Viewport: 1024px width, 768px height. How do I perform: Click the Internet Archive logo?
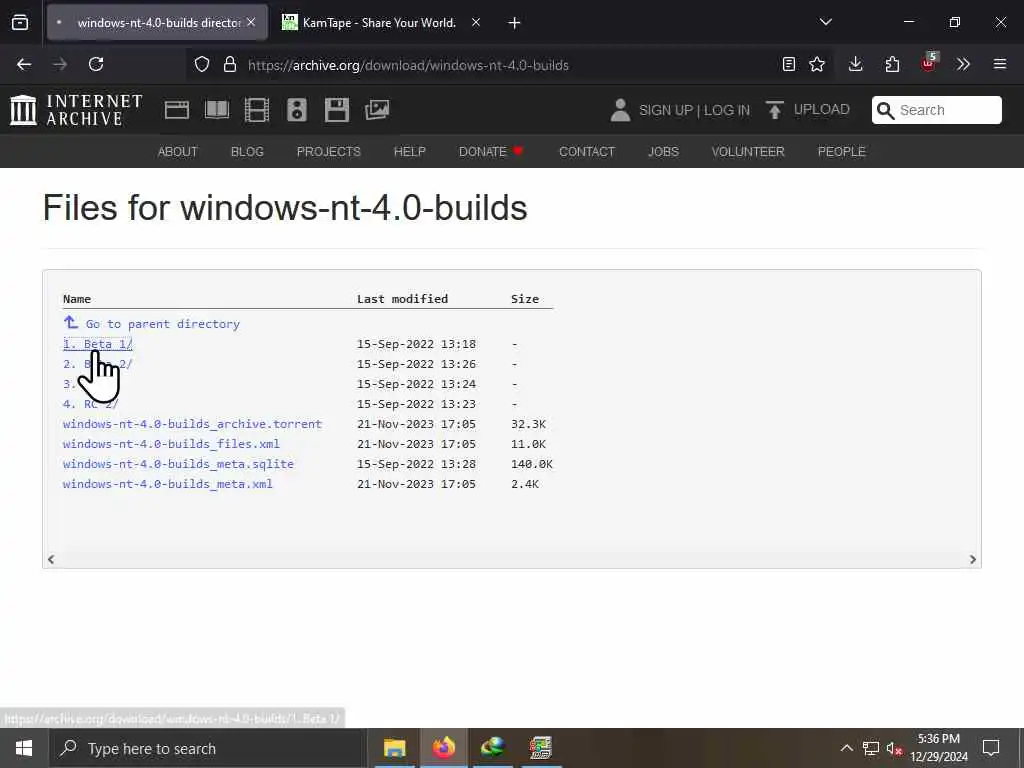tap(76, 110)
